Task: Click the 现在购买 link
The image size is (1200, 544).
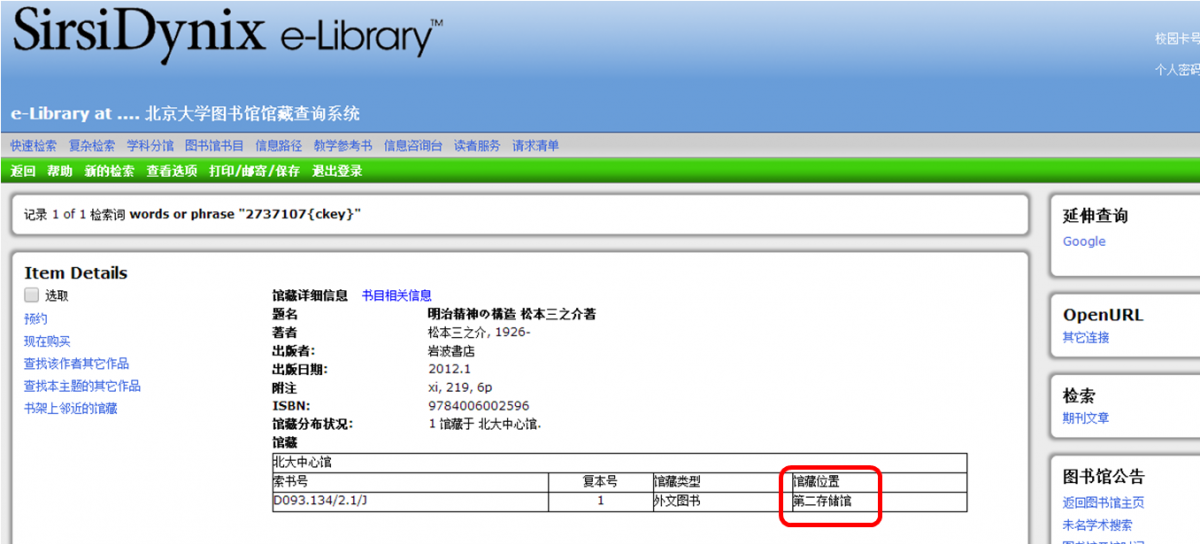Action: point(47,341)
